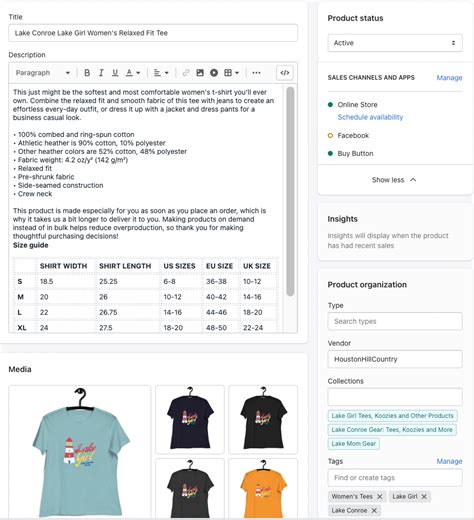Insert video icon in description toolbar
The image size is (474, 520).
tap(214, 73)
